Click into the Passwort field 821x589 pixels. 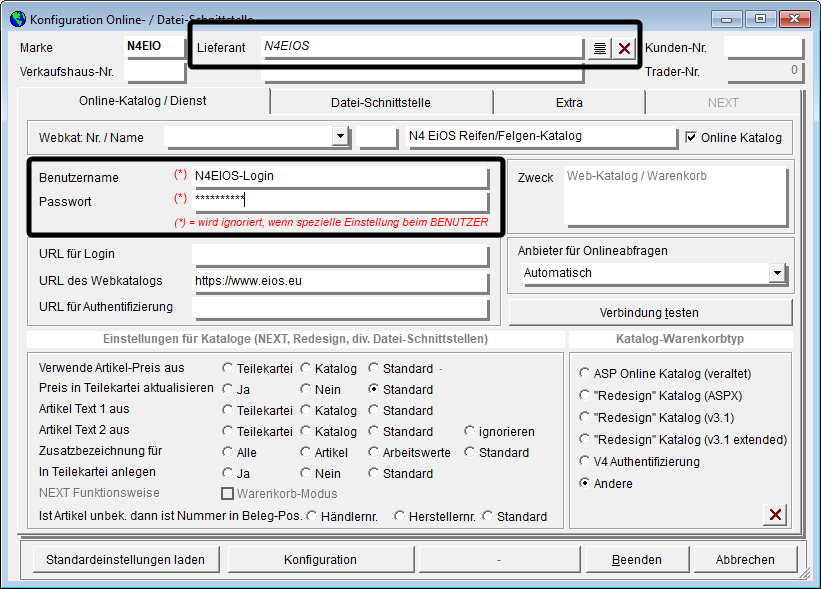point(340,200)
